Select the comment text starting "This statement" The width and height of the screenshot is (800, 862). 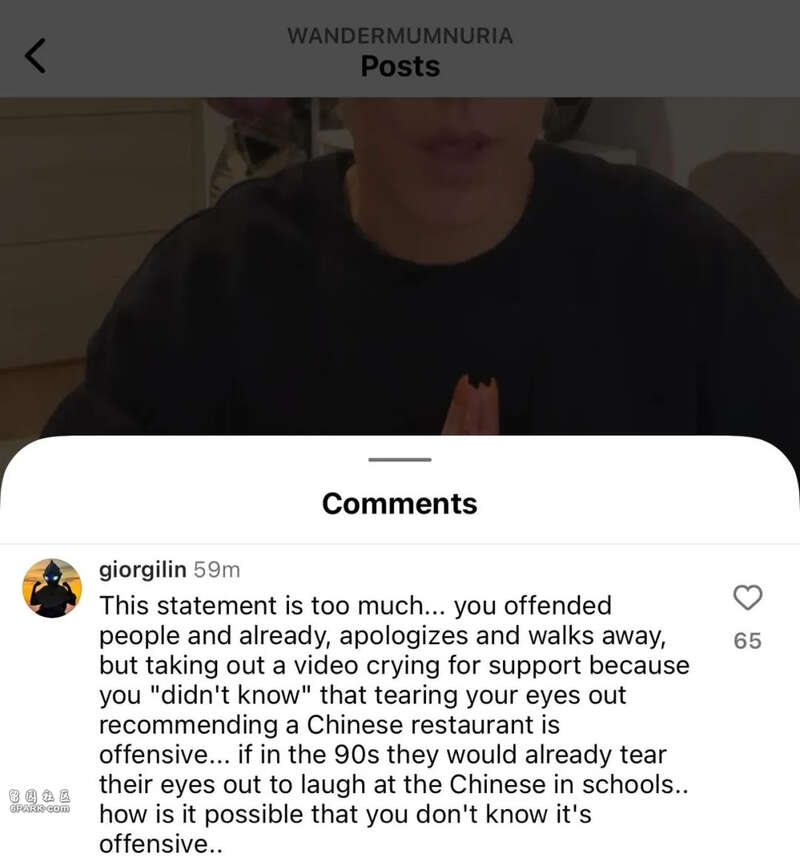coord(394,725)
